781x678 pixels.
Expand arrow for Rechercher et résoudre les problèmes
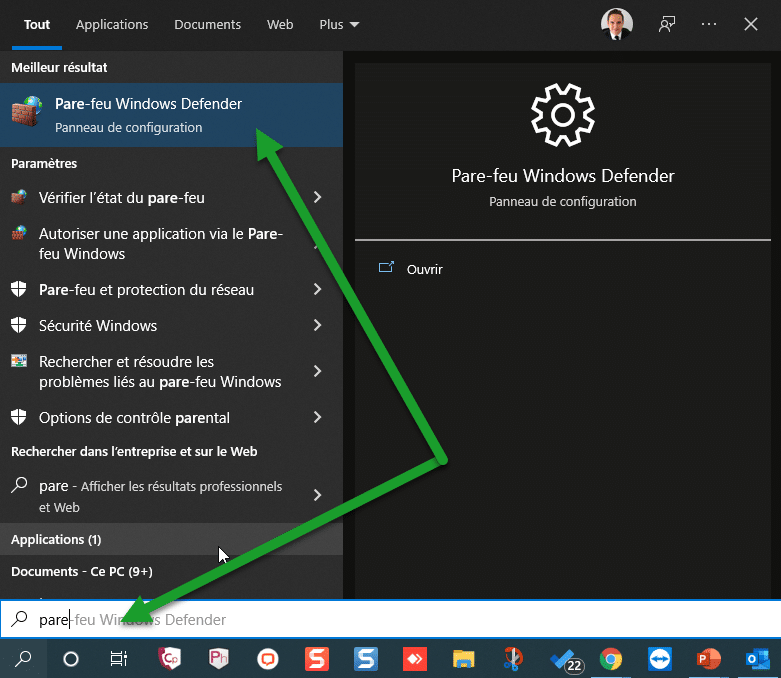(318, 371)
